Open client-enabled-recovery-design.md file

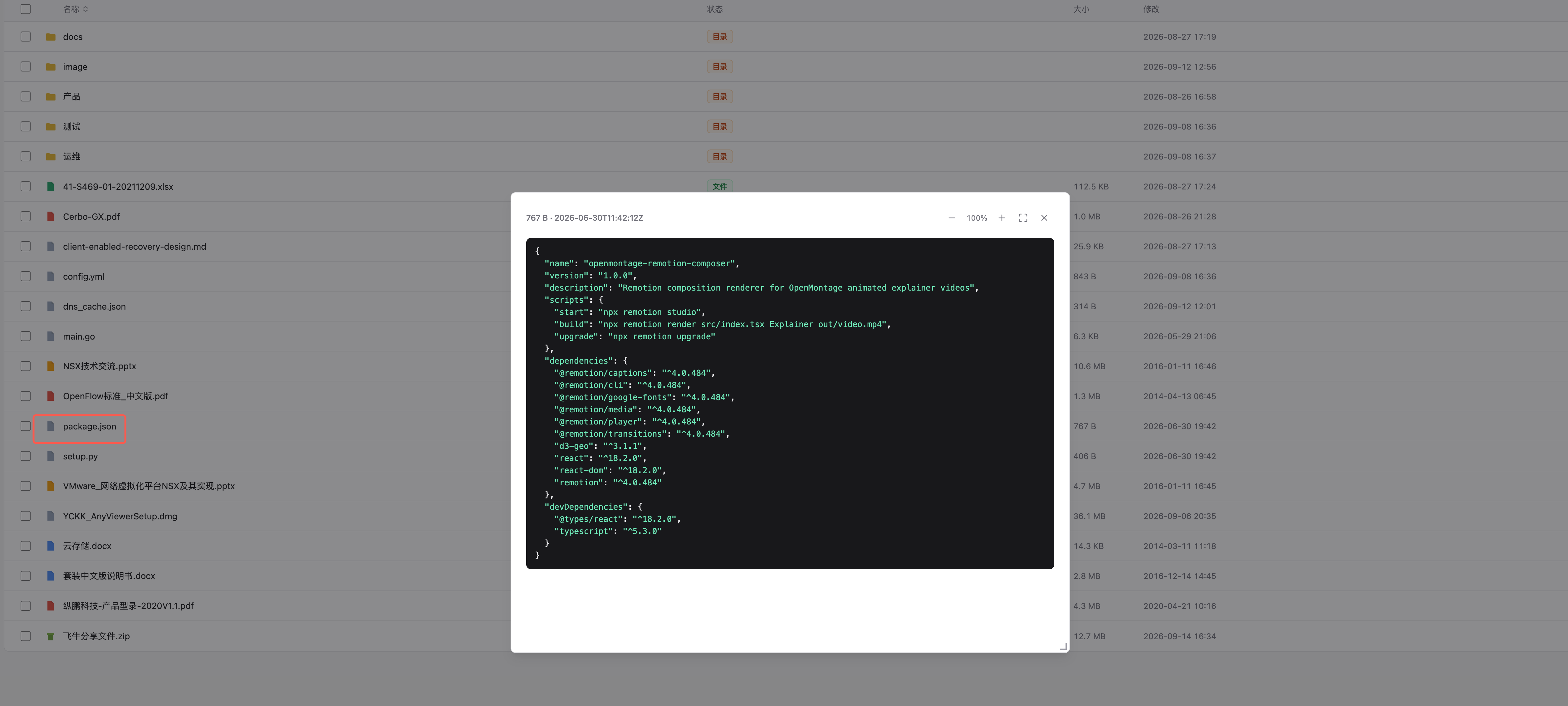click(x=135, y=247)
